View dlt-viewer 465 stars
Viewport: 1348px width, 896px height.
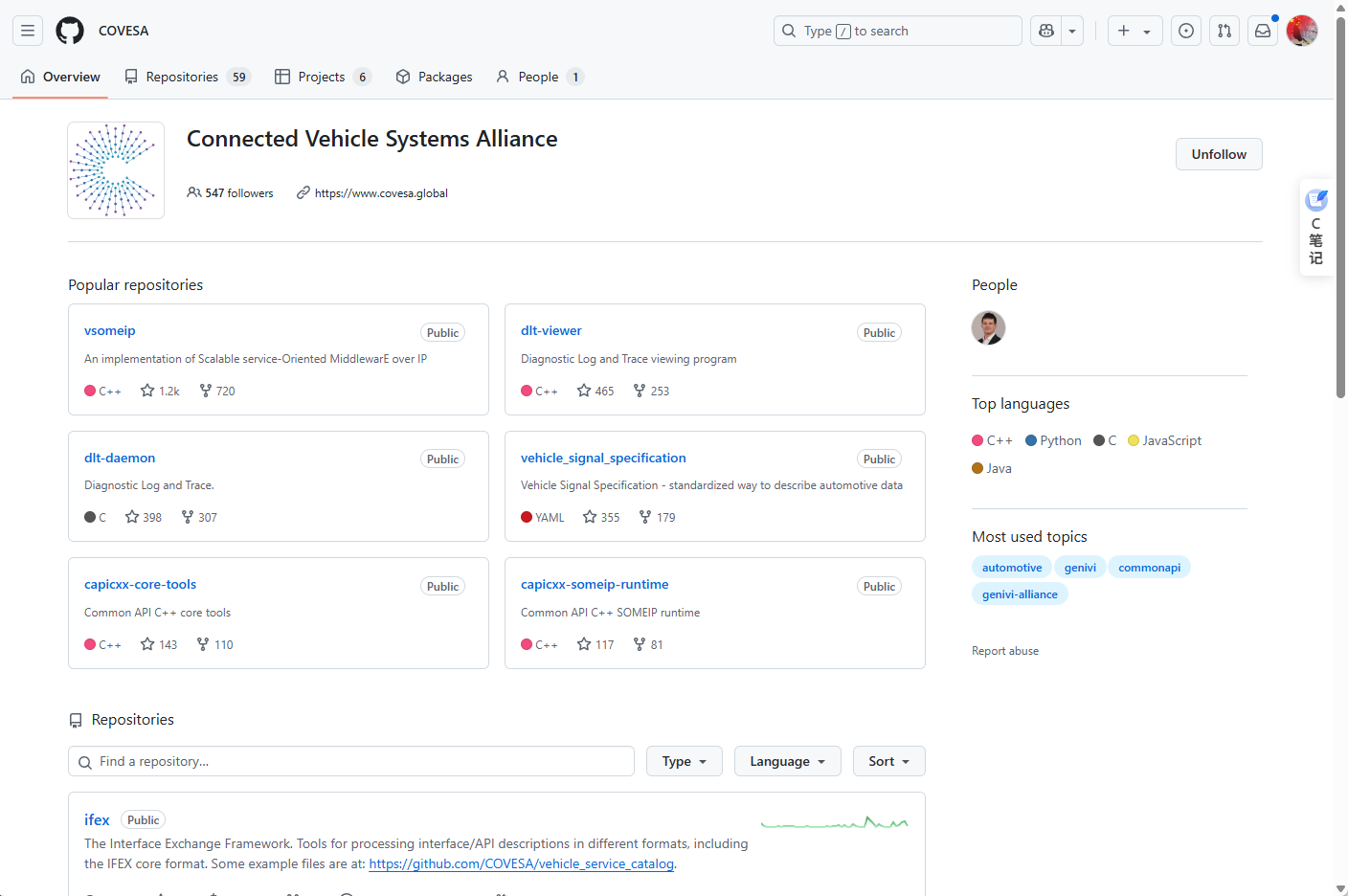point(595,391)
